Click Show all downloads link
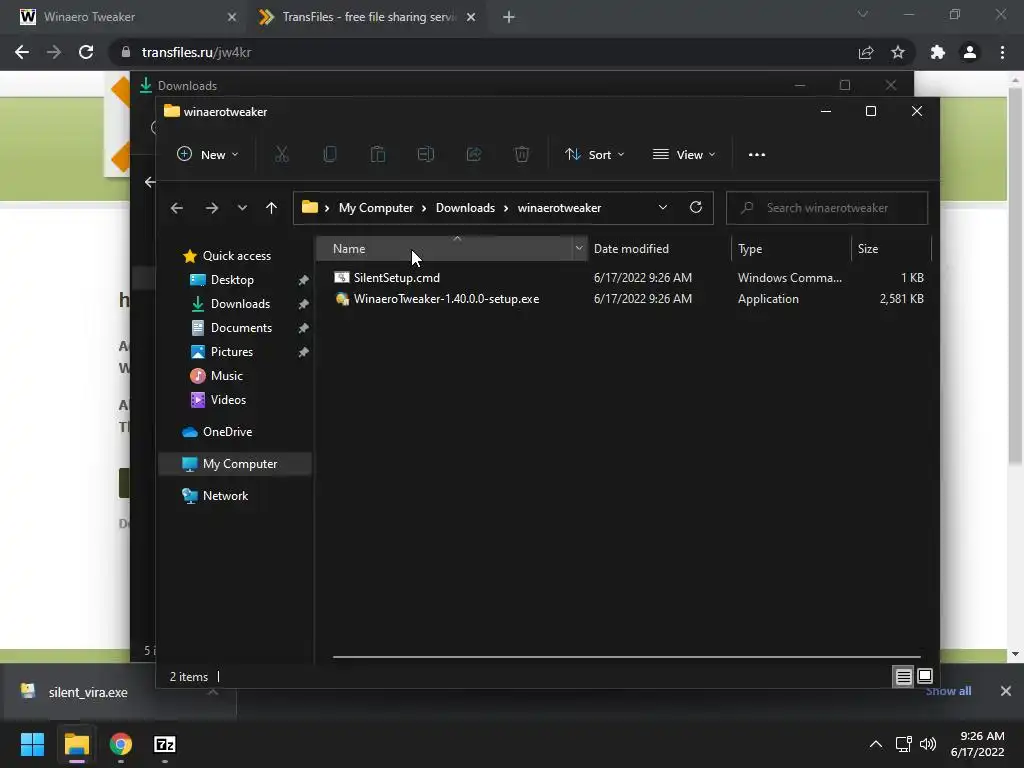The image size is (1024, 768). coord(948,691)
